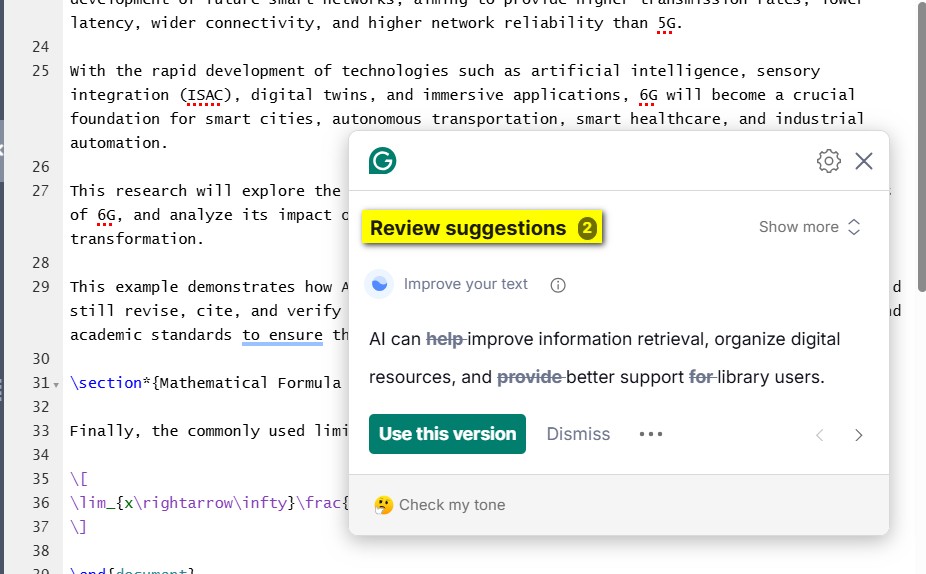Click line number 36 in gutter
Image resolution: width=926 pixels, height=574 pixels.
(41, 503)
